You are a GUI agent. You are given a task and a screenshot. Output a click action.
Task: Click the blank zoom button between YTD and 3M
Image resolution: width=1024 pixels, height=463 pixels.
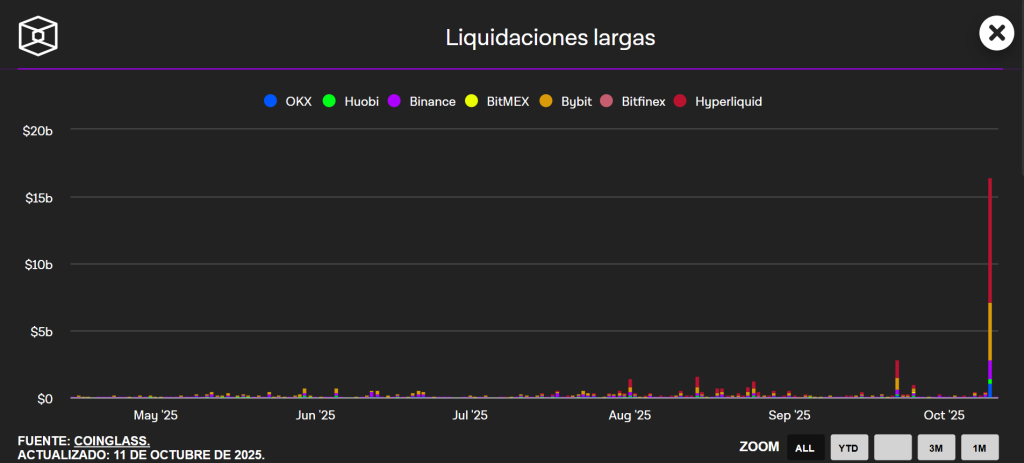[x=892, y=448]
